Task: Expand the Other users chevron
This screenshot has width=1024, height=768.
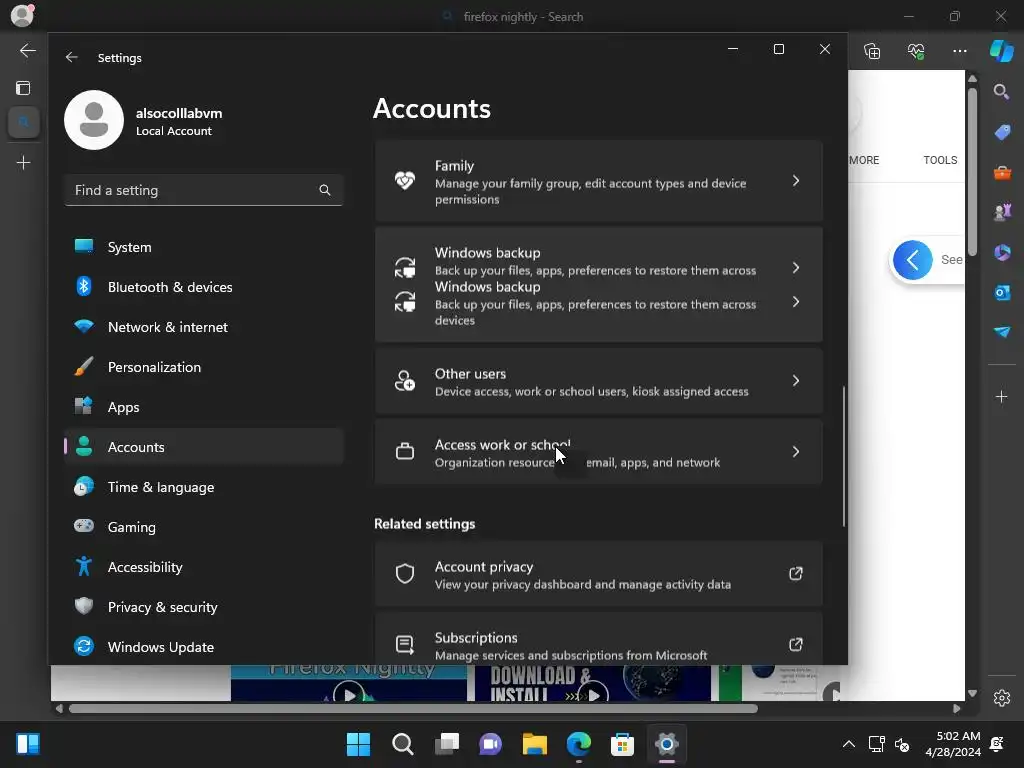Action: coord(795,381)
